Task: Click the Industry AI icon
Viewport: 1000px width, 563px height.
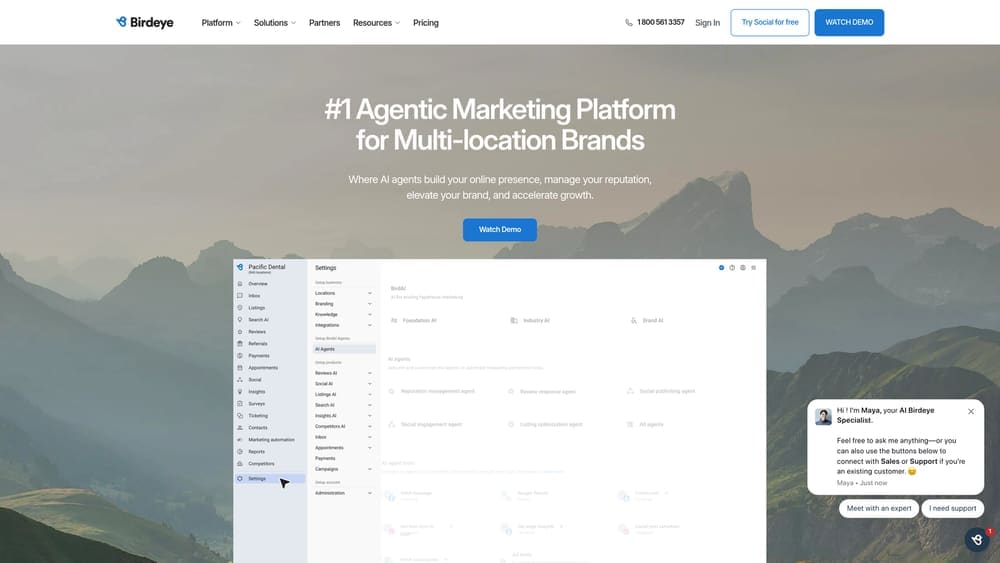Action: pos(514,321)
